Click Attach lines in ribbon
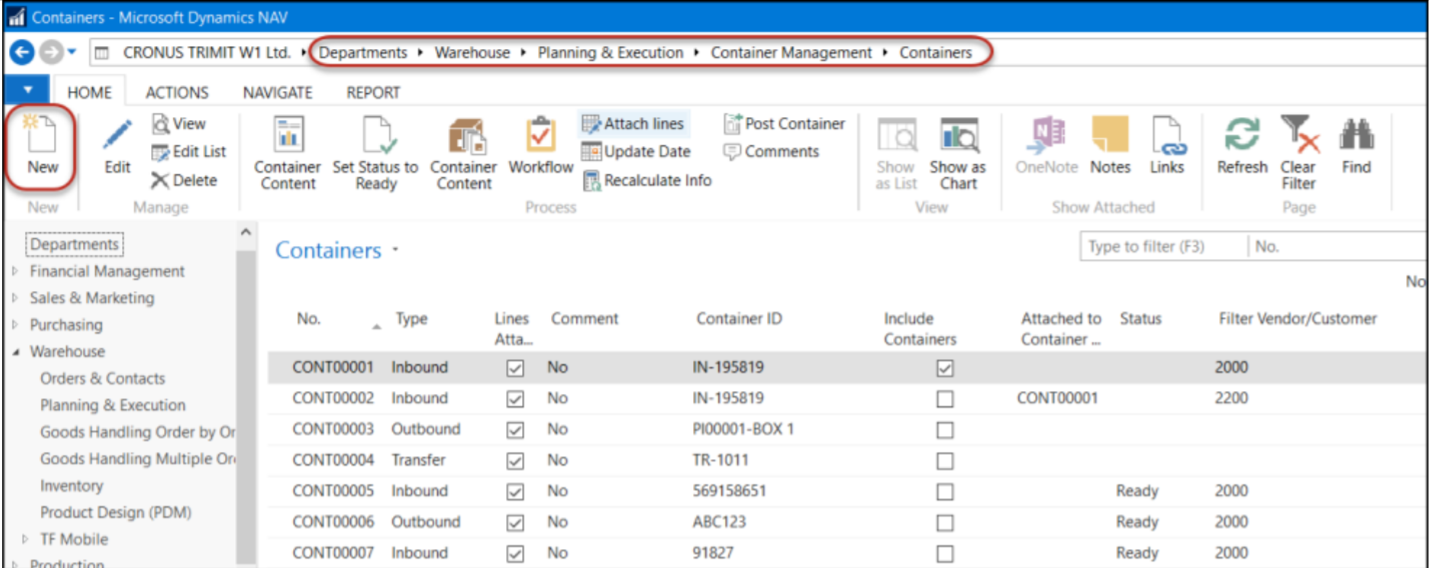The width and height of the screenshot is (1429, 568). [633, 124]
